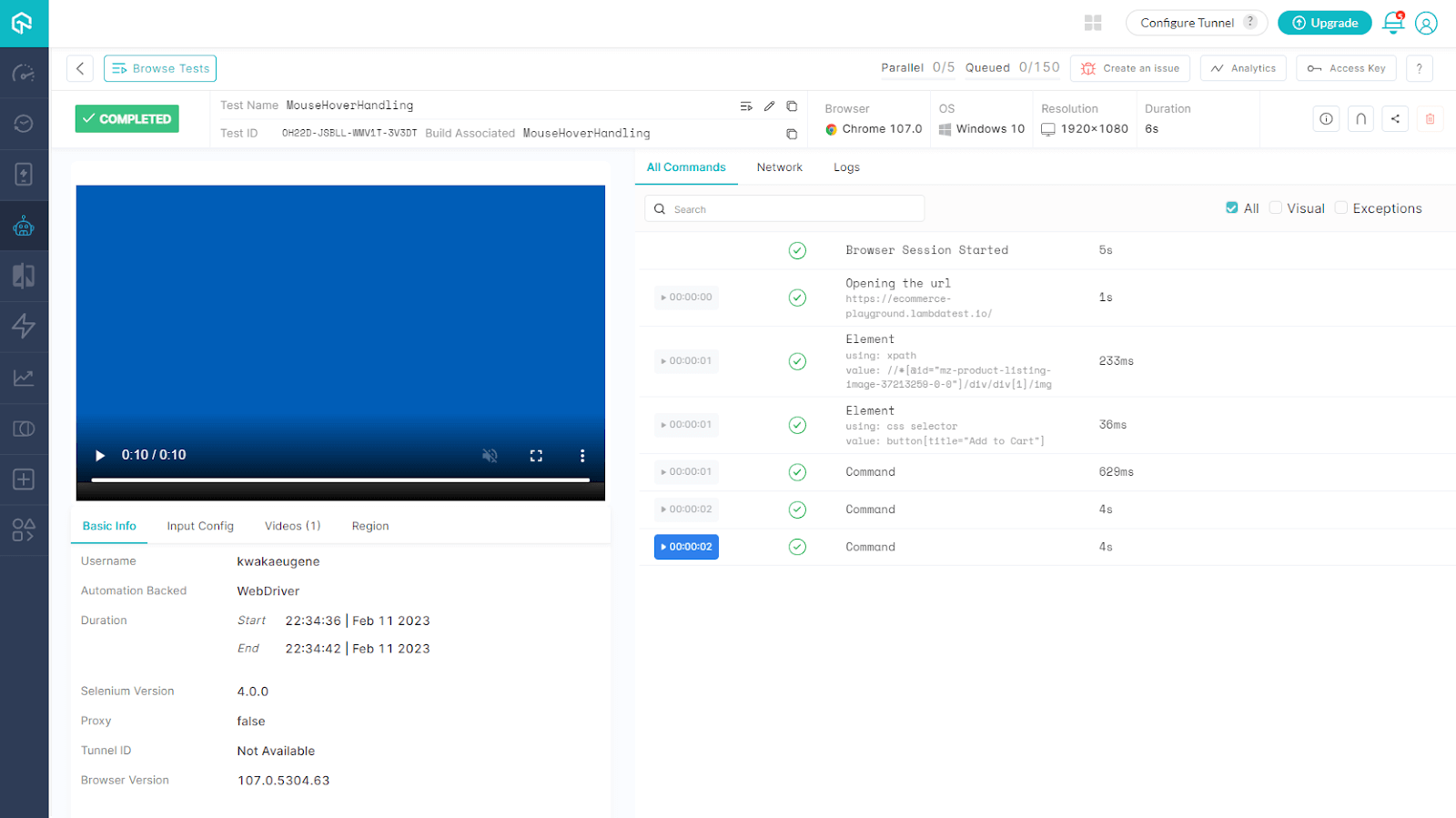The width and height of the screenshot is (1456, 818).
Task: Switch to the Logs tab
Action: pos(846,167)
